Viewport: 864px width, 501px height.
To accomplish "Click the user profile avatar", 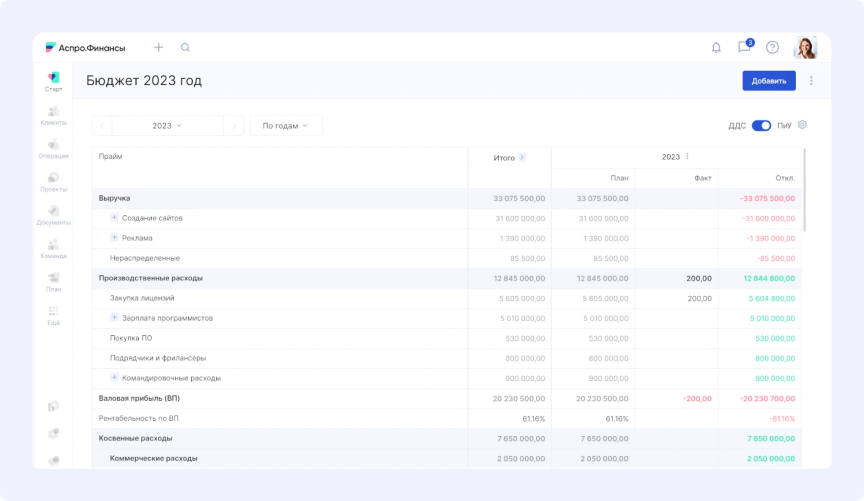I will tap(805, 47).
